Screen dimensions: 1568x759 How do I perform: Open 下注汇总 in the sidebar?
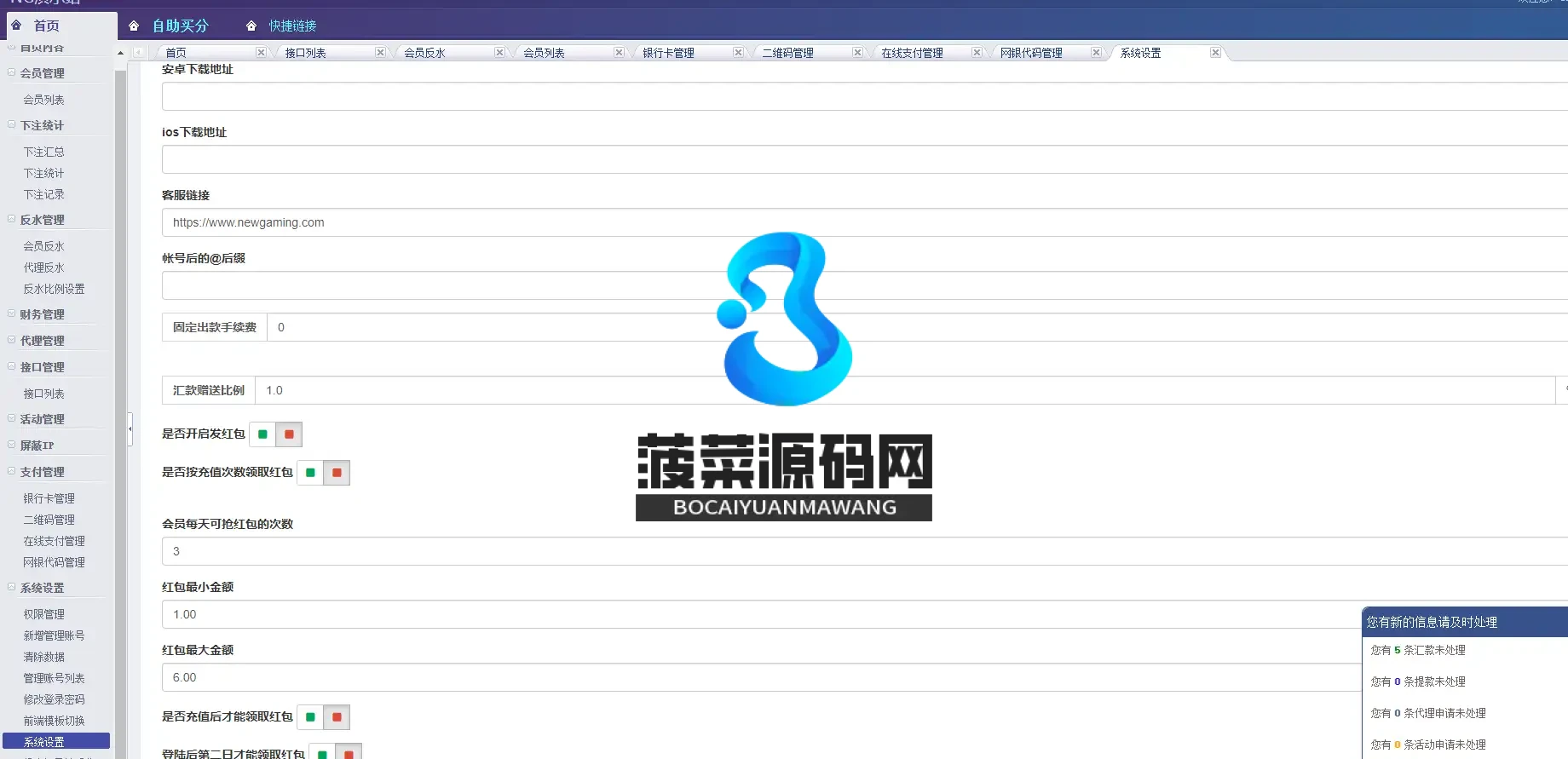(44, 152)
